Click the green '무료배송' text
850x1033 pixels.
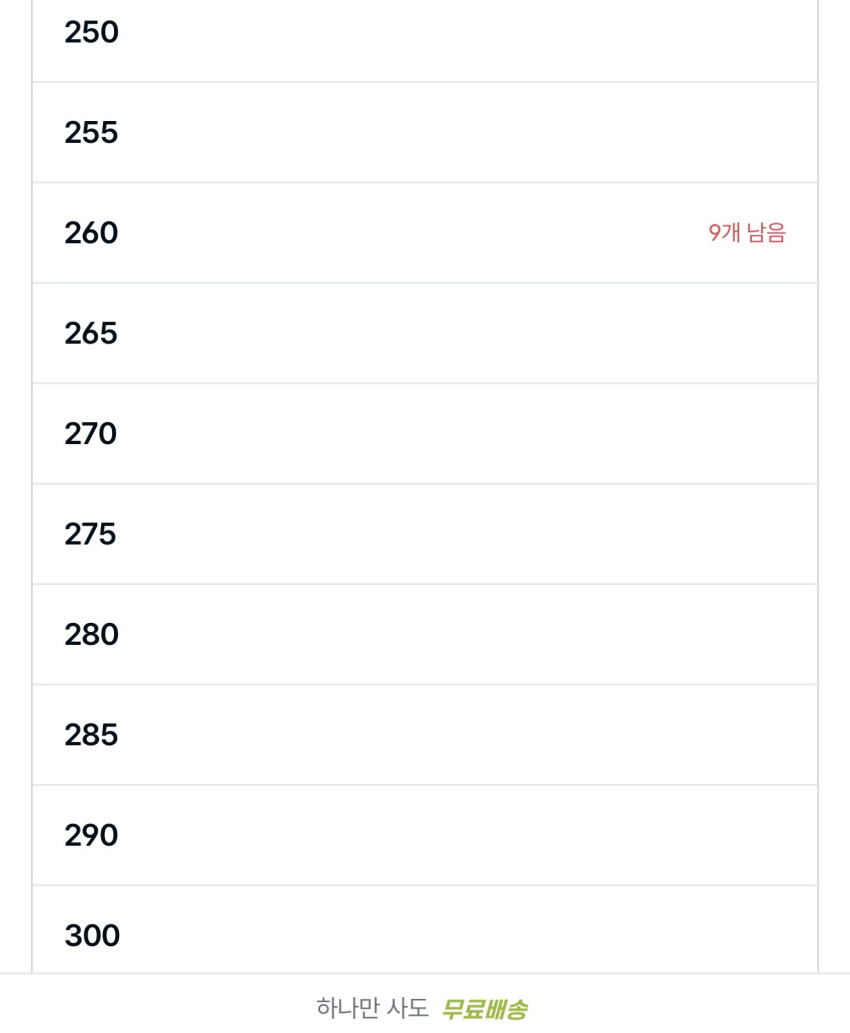coord(484,1008)
